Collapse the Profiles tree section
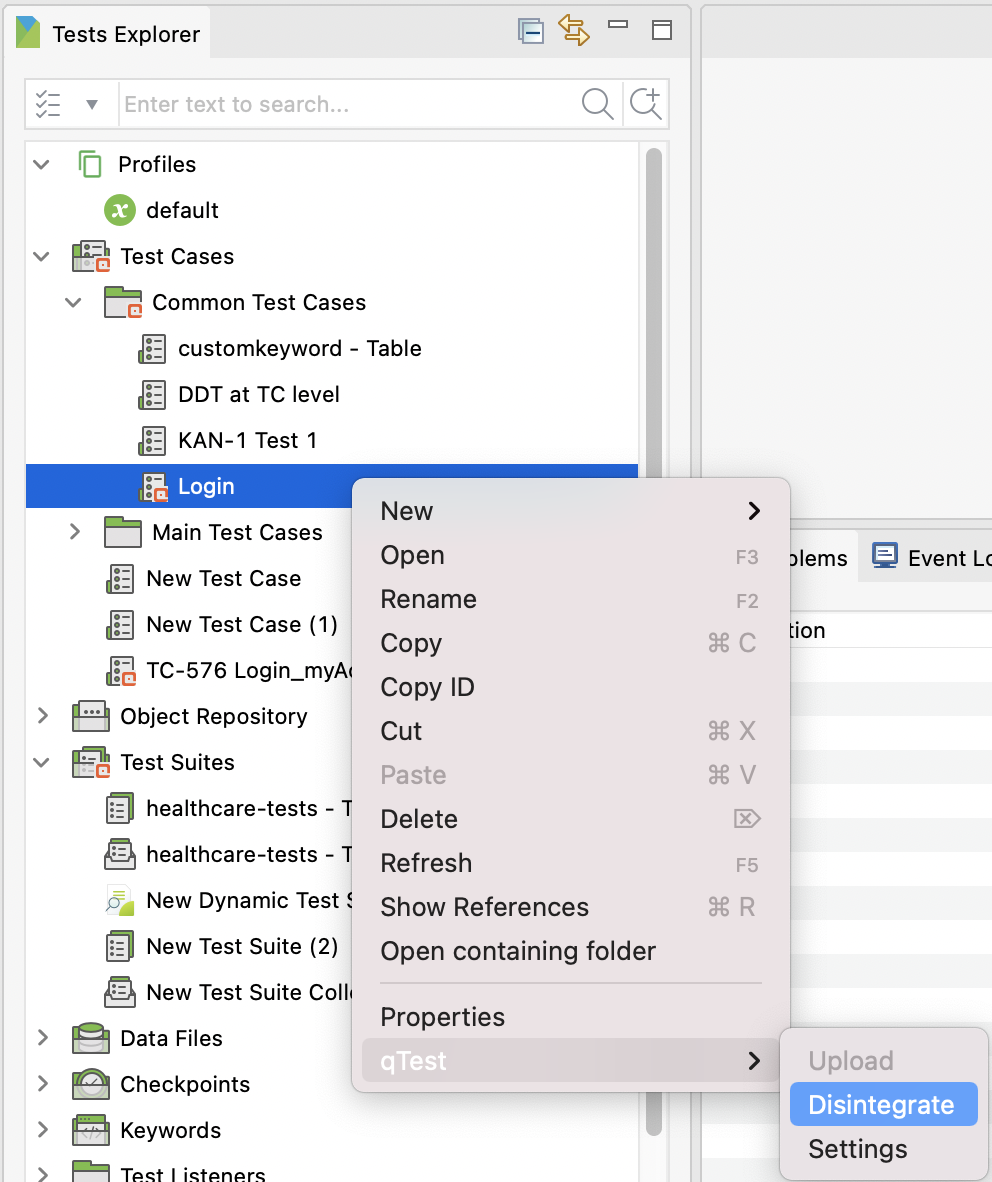The width and height of the screenshot is (992, 1182). [40, 164]
